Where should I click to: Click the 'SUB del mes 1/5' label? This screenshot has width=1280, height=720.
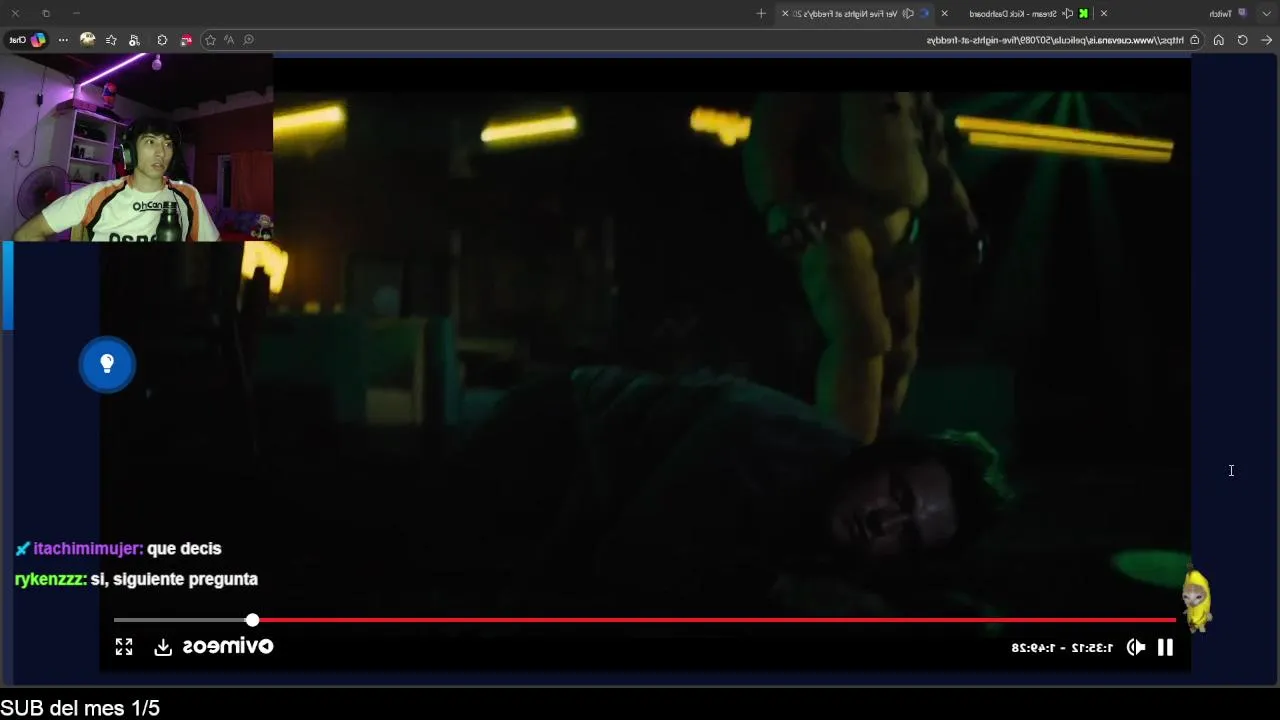(80, 708)
